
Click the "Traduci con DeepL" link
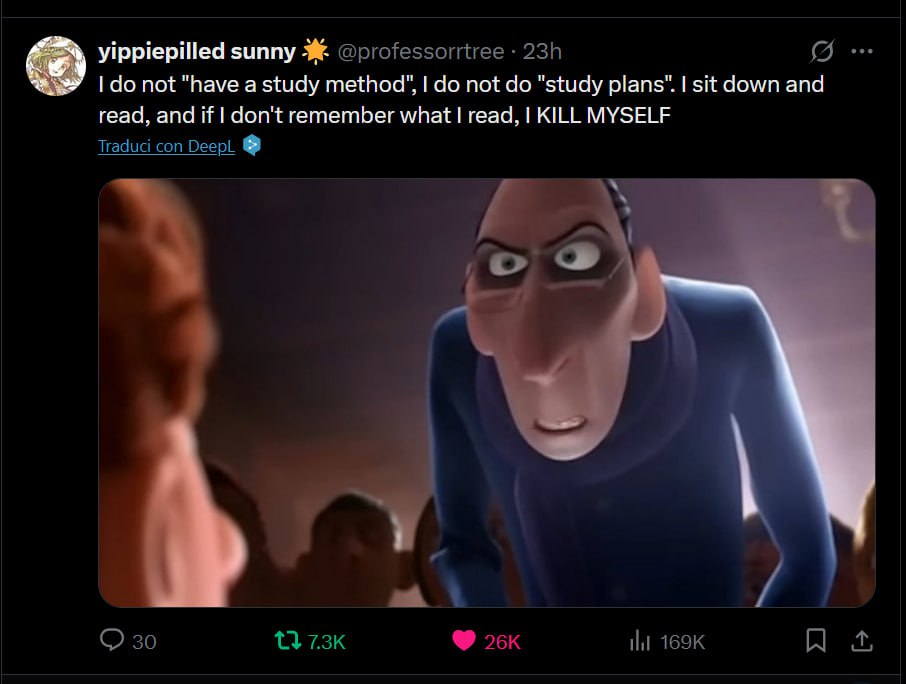tap(166, 146)
